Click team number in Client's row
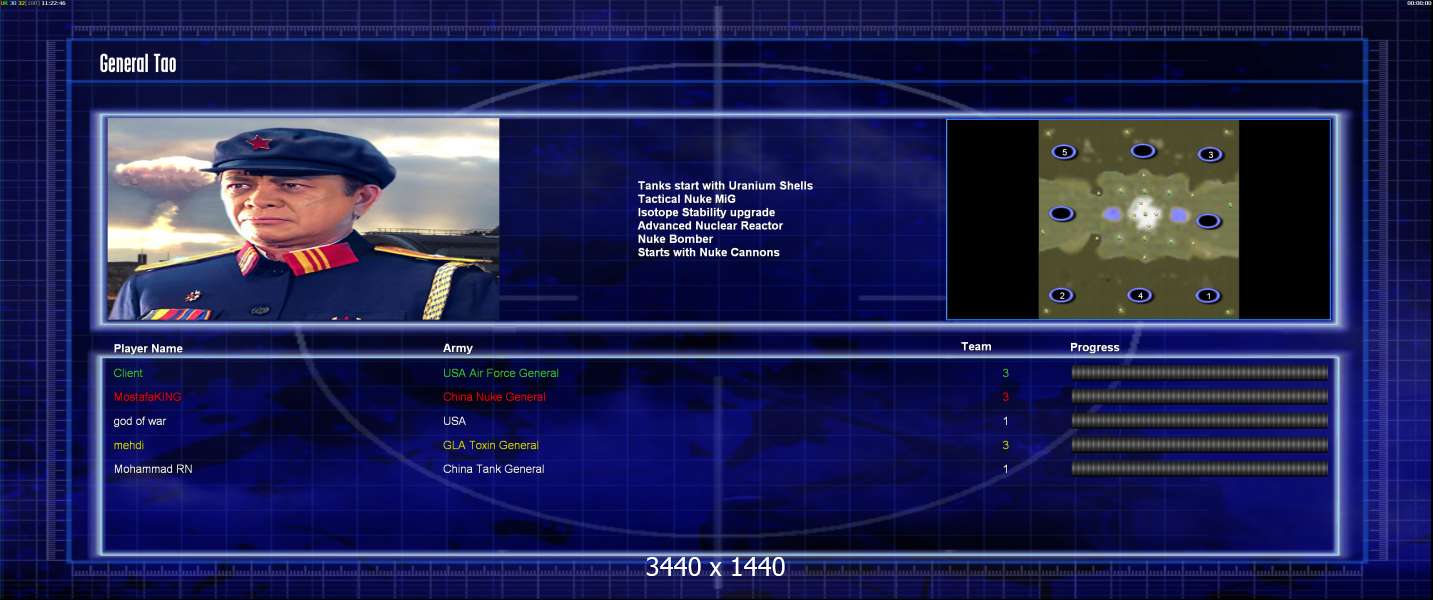Screen dimensions: 1433x600 (x=1006, y=373)
